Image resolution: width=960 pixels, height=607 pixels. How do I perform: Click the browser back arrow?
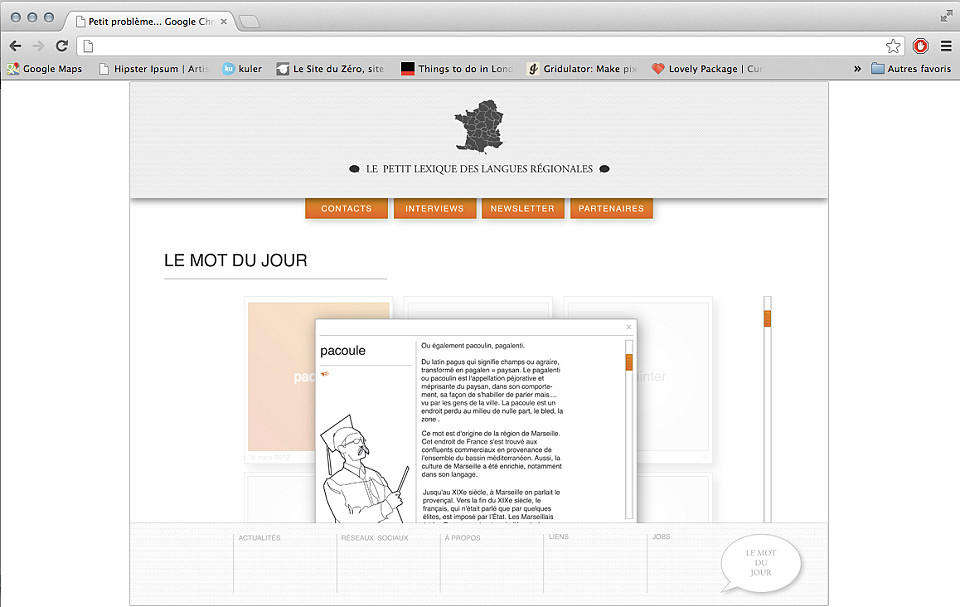pos(15,46)
